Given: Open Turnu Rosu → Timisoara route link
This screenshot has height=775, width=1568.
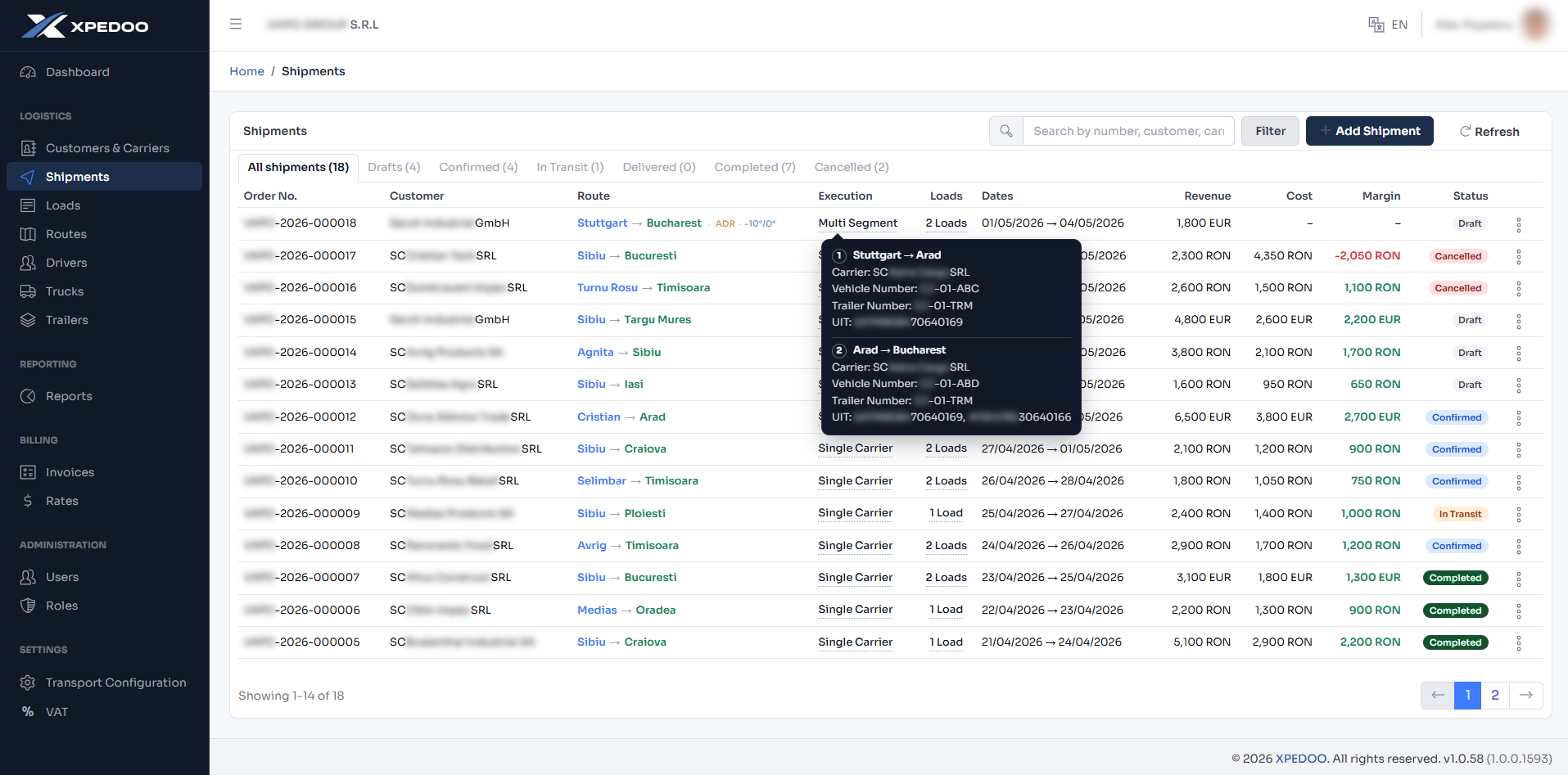Looking at the screenshot, I should pos(644,288).
